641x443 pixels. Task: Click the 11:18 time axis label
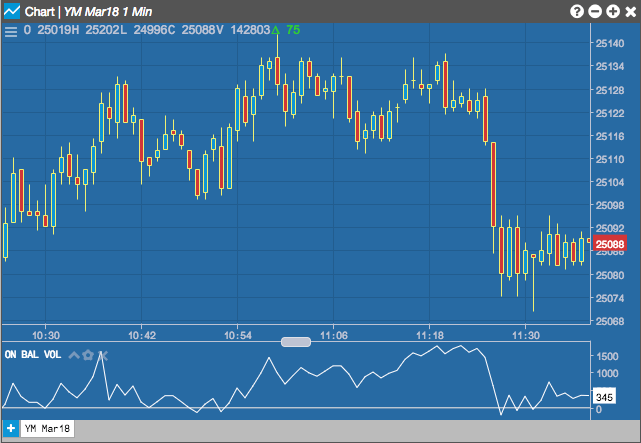[430, 336]
